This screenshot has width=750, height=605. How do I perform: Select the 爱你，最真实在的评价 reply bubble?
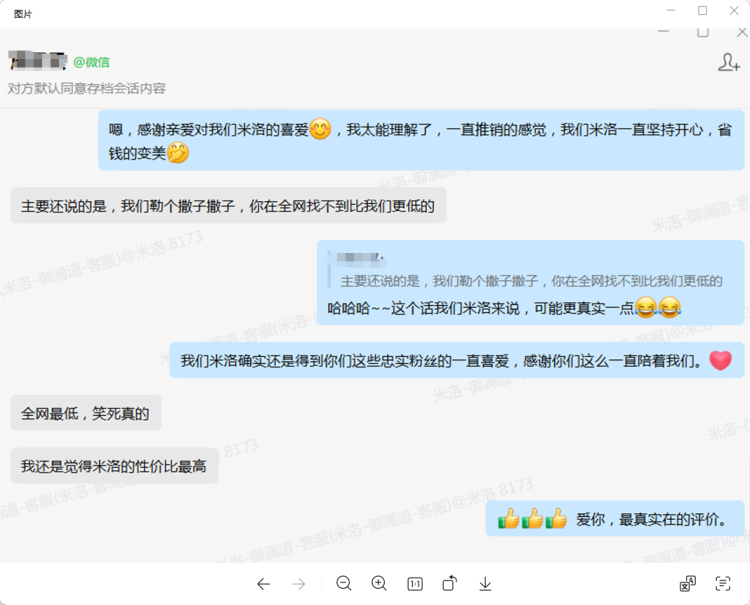point(615,519)
